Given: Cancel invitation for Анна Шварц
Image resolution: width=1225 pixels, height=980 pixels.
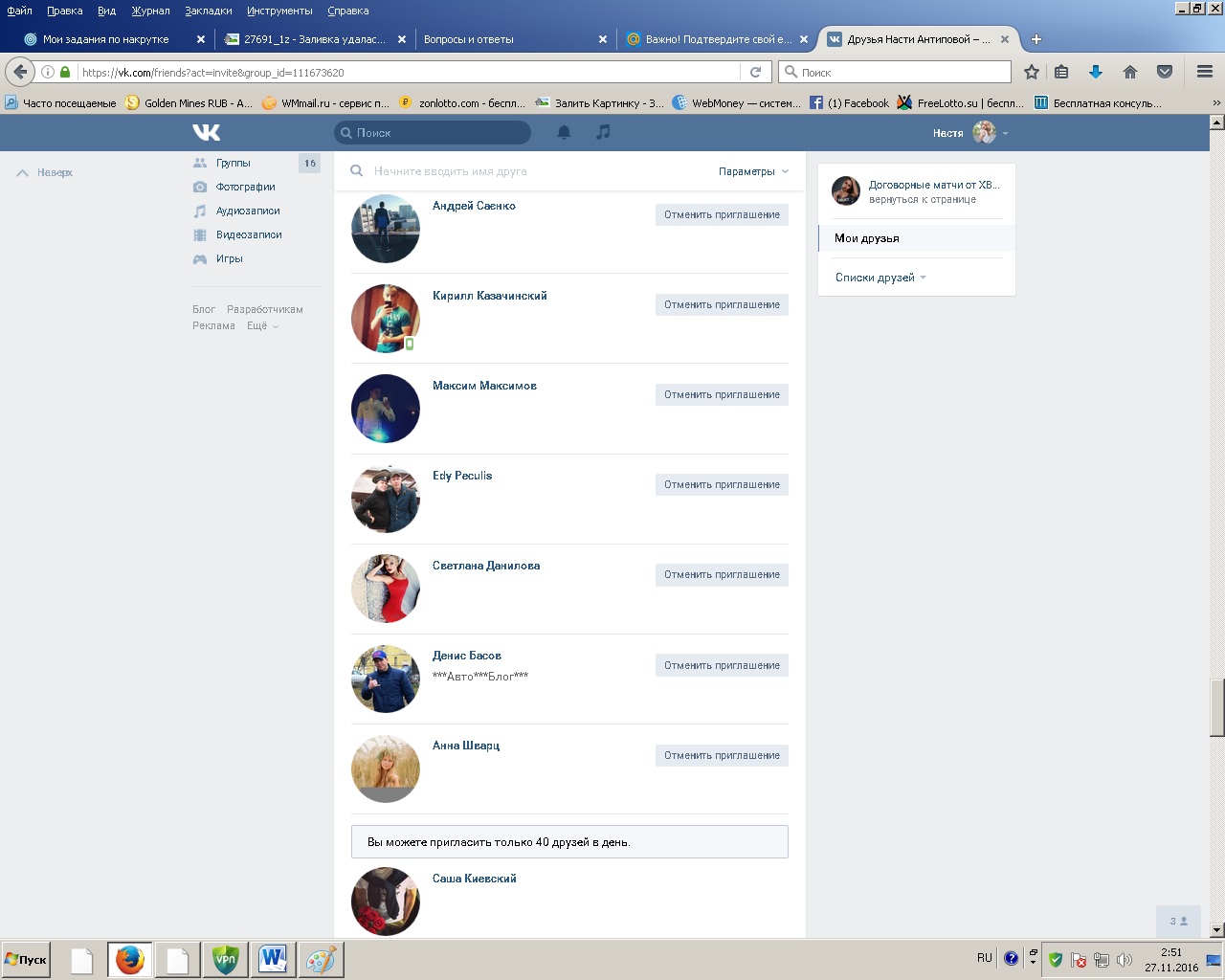Looking at the screenshot, I should 722,755.
